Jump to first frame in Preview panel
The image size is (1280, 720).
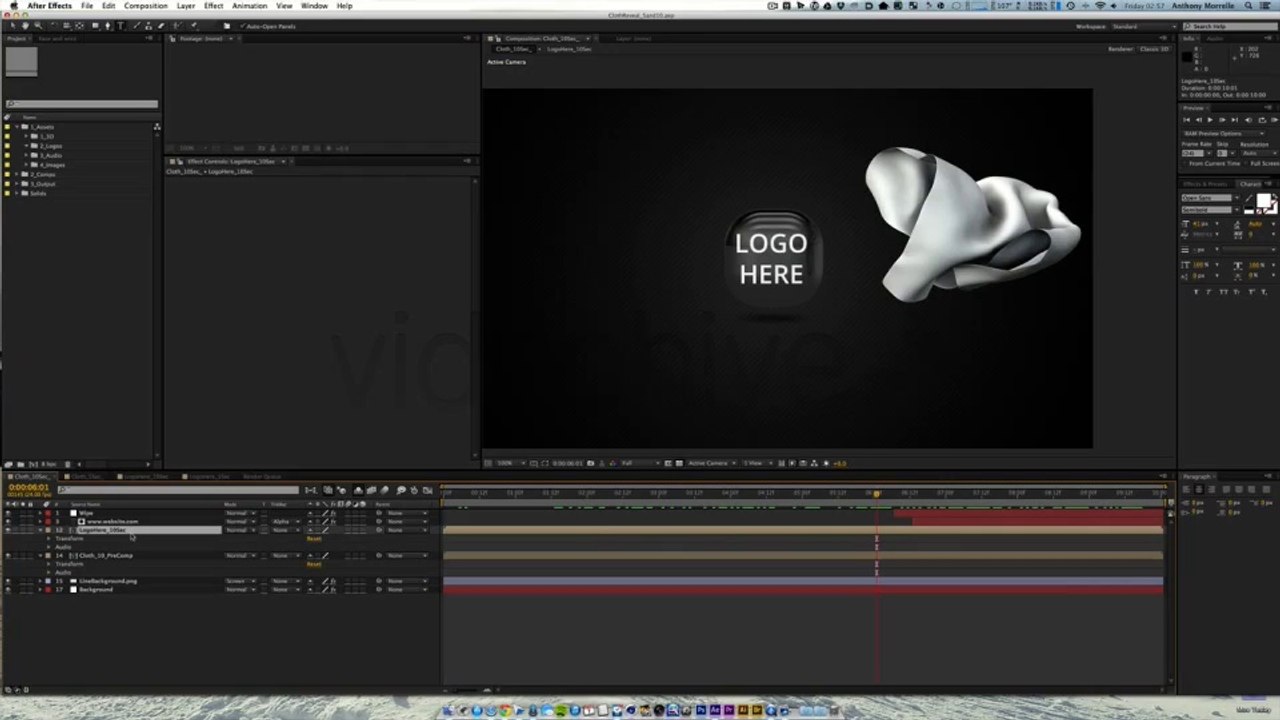pyautogui.click(x=1188, y=120)
